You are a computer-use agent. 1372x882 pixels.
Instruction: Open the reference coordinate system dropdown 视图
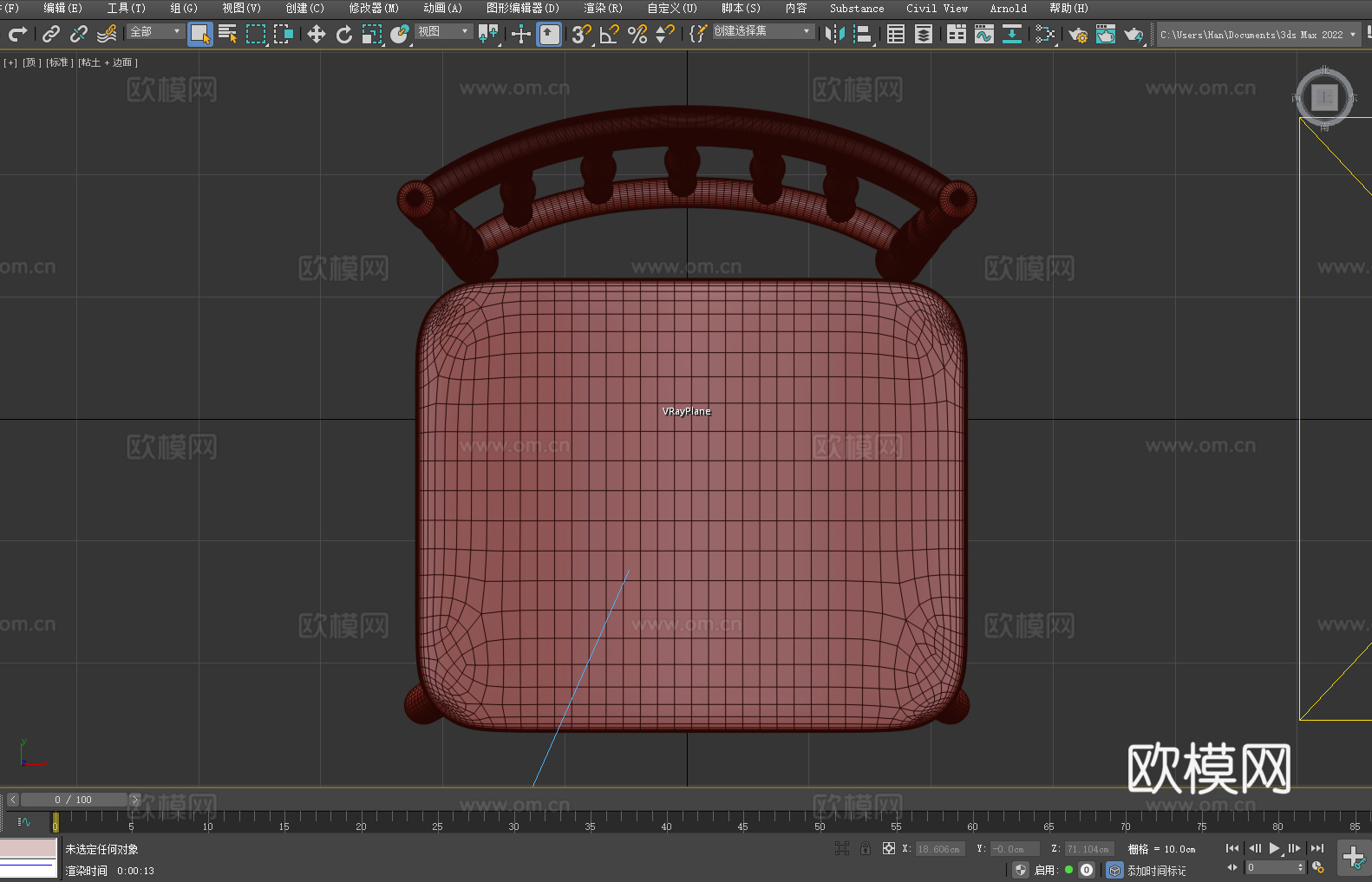pyautogui.click(x=444, y=31)
